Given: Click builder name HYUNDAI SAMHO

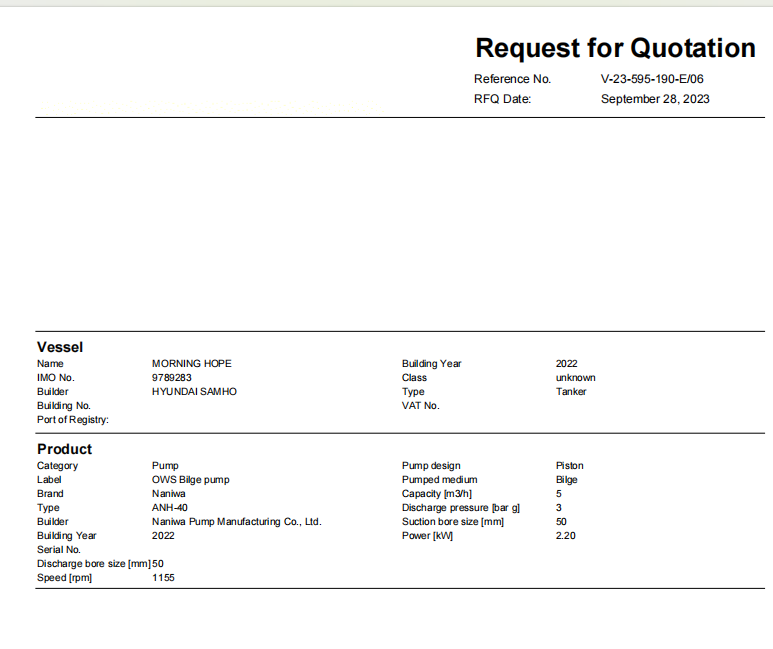Looking at the screenshot, I should click(x=194, y=392).
